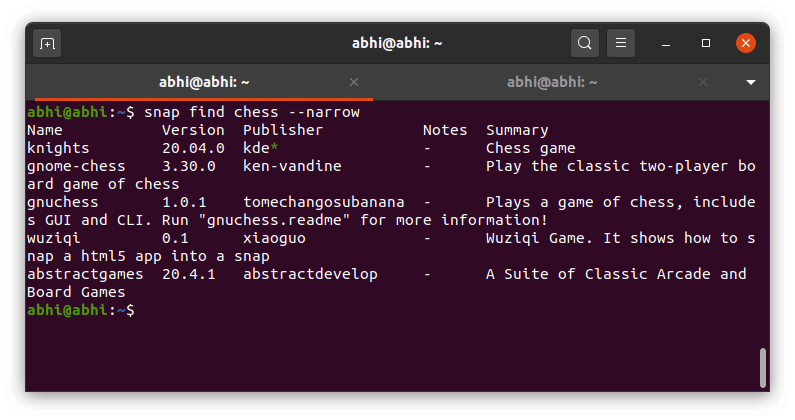
Task: Click the 'snap find chess --narrow' command
Action: pyautogui.click(x=252, y=112)
